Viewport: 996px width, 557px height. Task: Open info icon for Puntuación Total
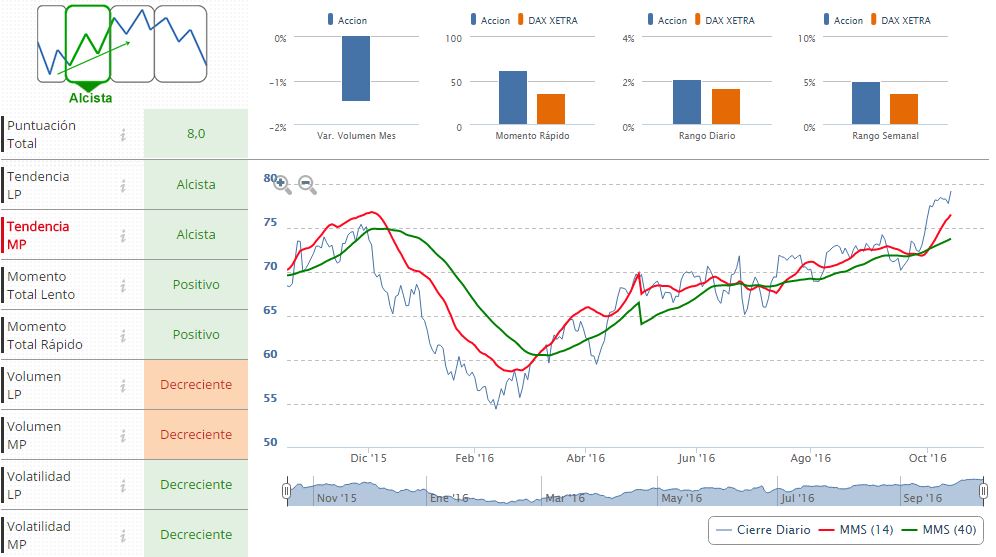tap(123, 135)
